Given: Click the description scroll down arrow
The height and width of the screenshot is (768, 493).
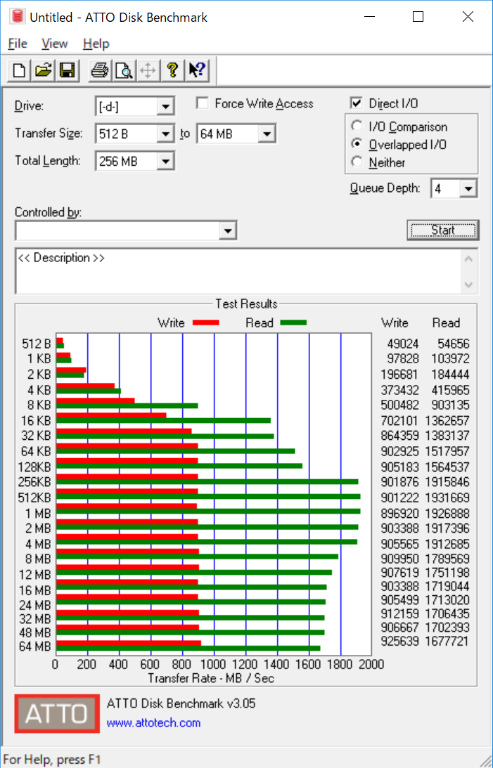Looking at the screenshot, I should coord(469,284).
